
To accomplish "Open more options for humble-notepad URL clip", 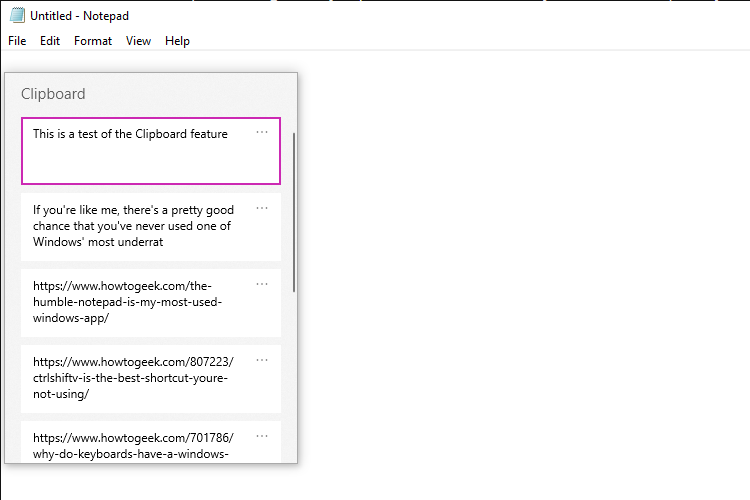I will coord(262,284).
